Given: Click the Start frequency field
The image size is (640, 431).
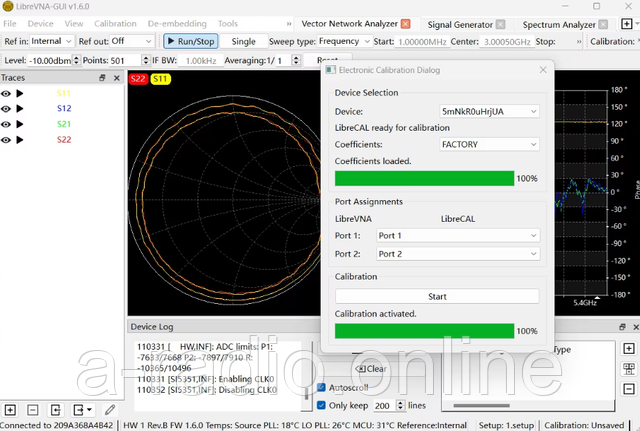Looking at the screenshot, I should (422, 42).
